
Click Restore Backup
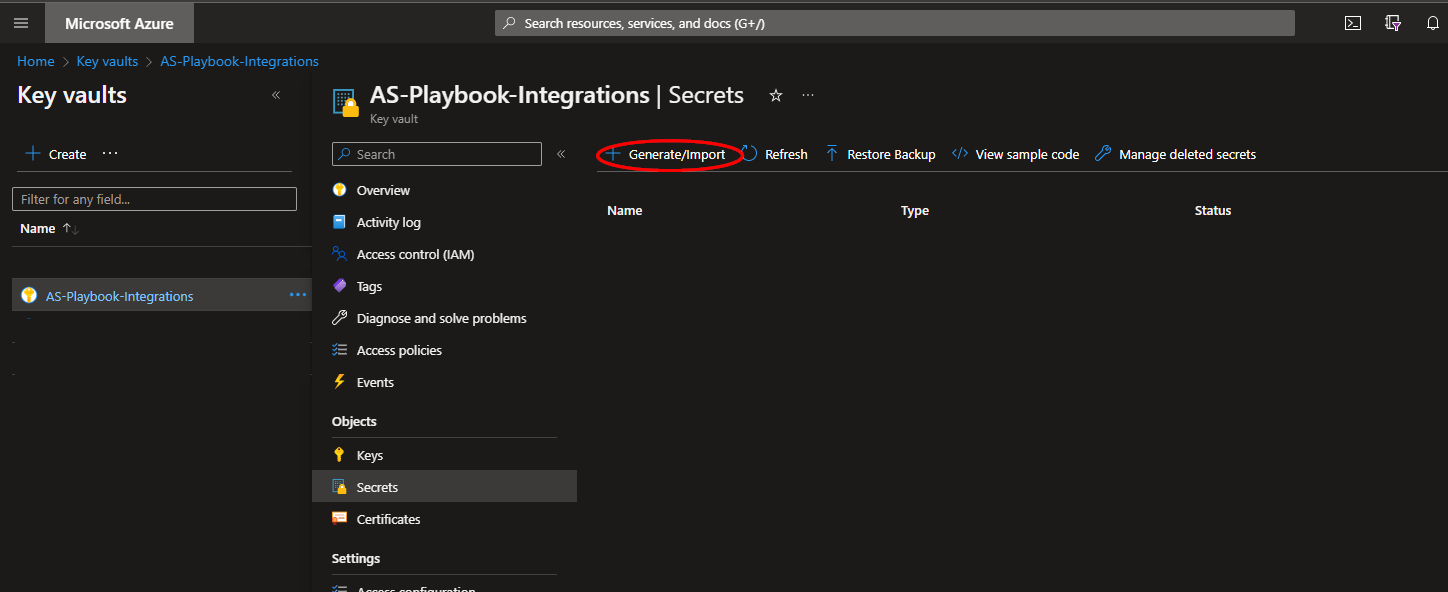880,154
